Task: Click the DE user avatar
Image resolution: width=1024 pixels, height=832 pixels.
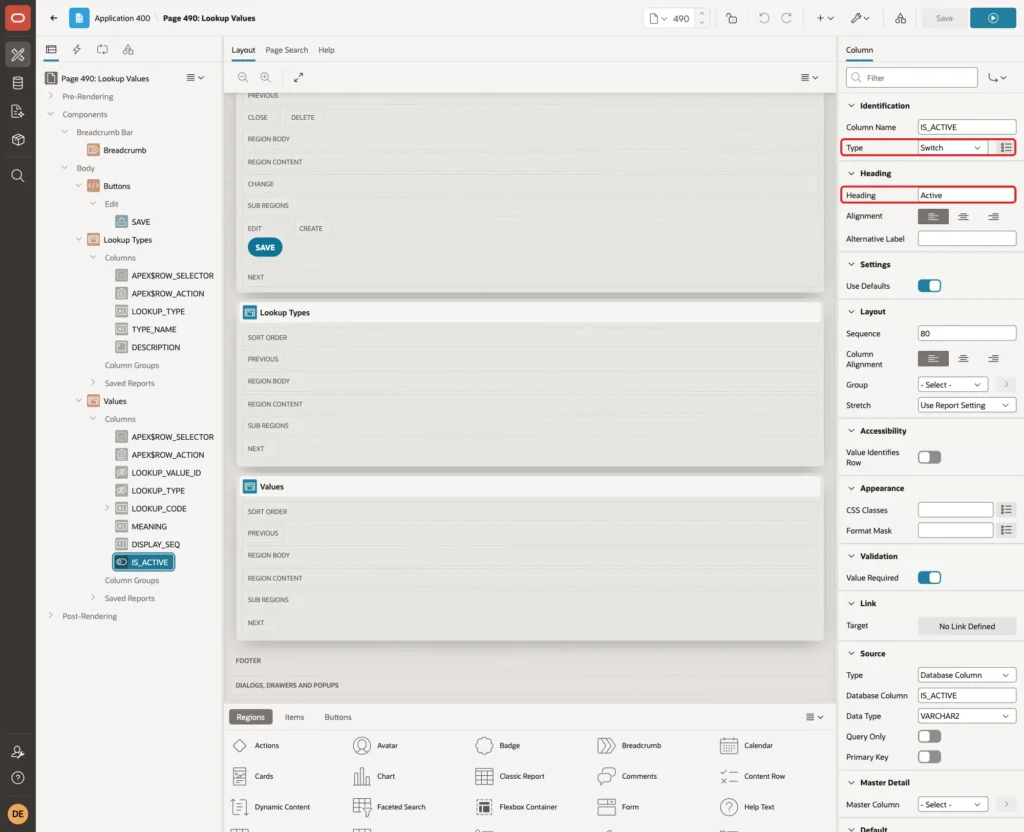Action: click(18, 814)
